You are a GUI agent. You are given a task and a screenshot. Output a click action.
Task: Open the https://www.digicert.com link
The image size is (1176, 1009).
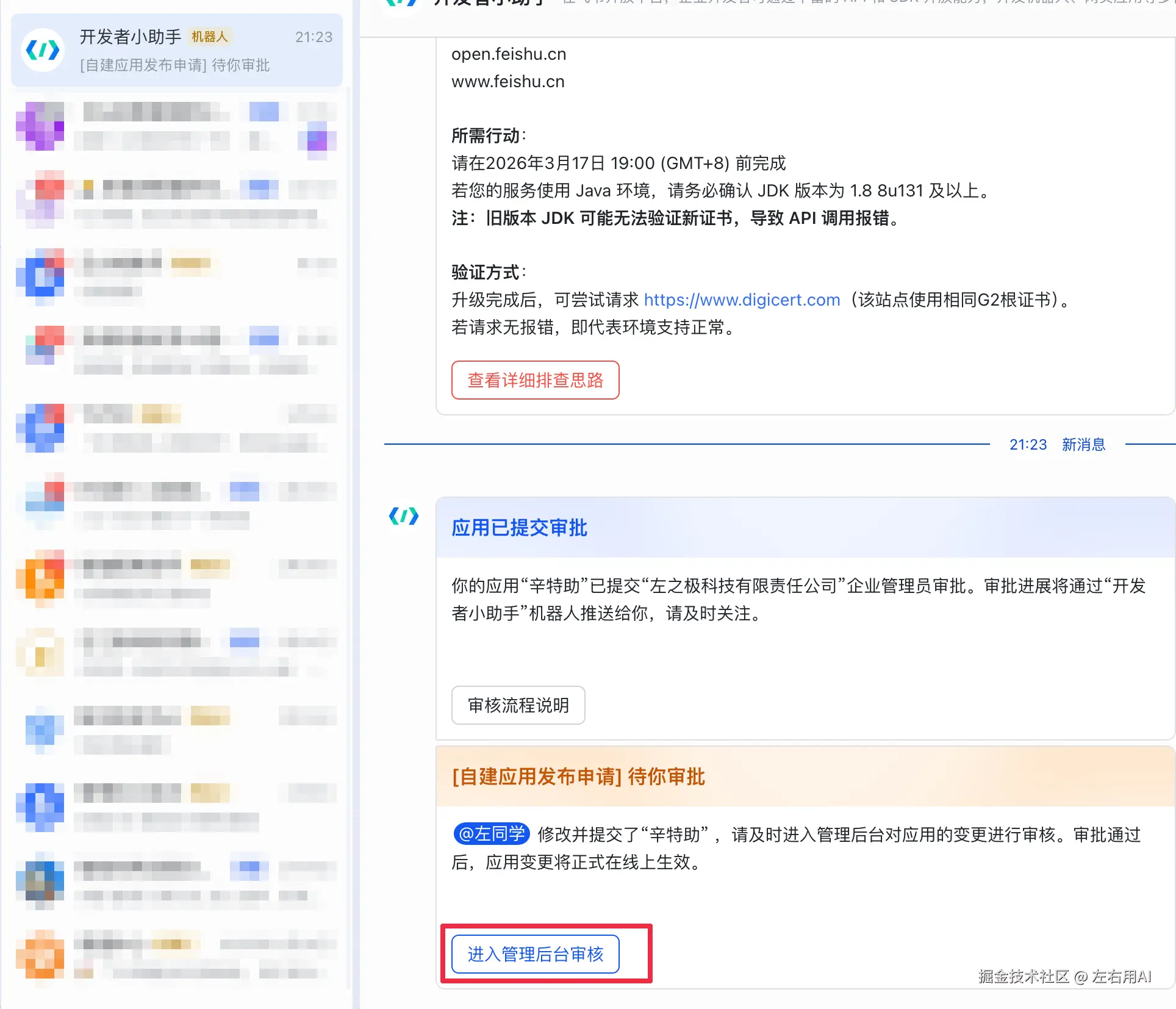point(742,300)
